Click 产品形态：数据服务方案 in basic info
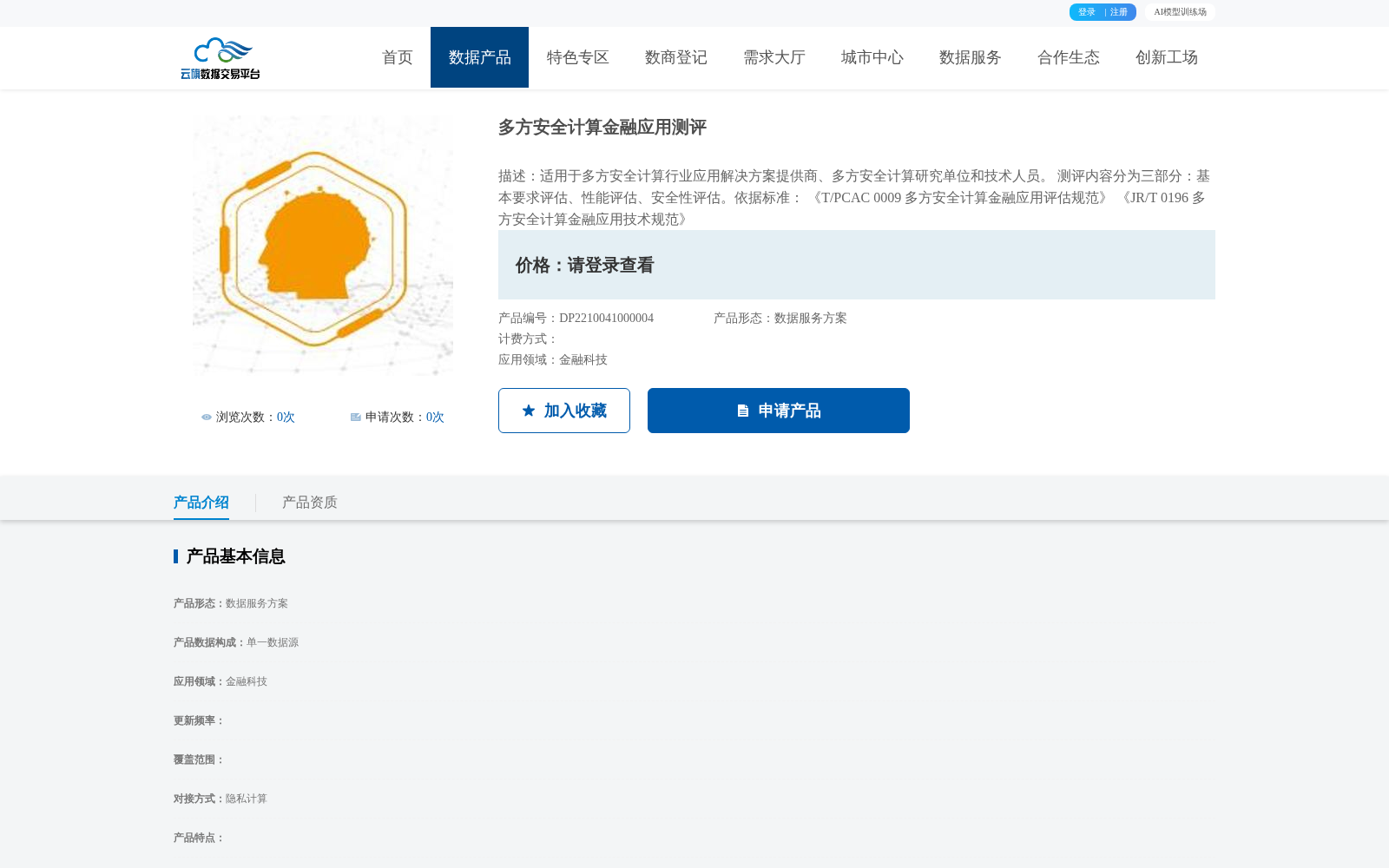 pos(231,603)
